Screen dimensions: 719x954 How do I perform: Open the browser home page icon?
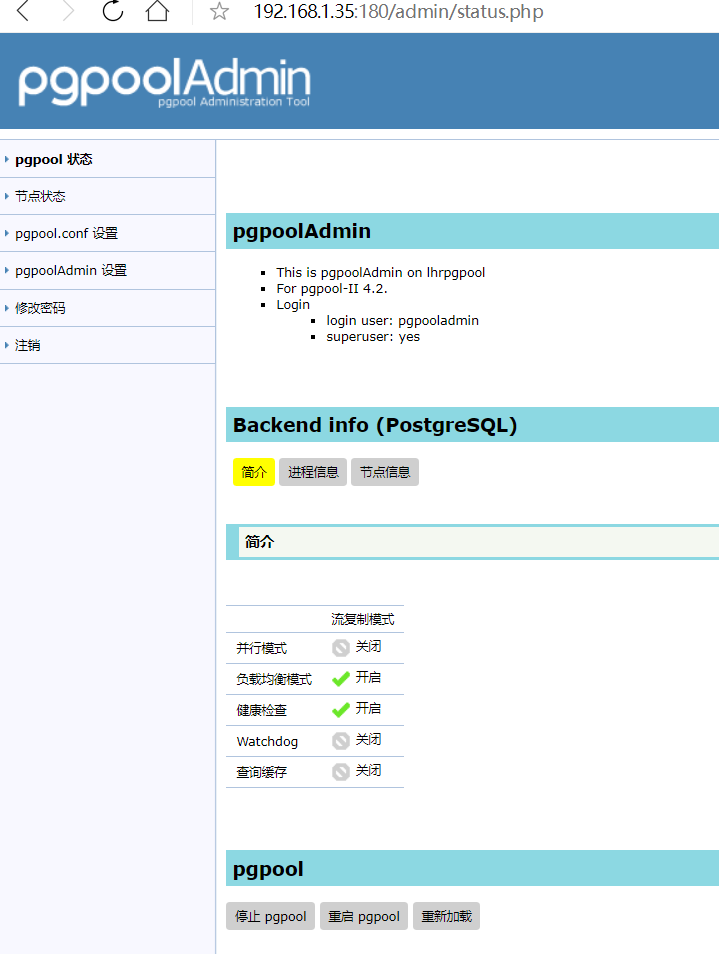[158, 10]
